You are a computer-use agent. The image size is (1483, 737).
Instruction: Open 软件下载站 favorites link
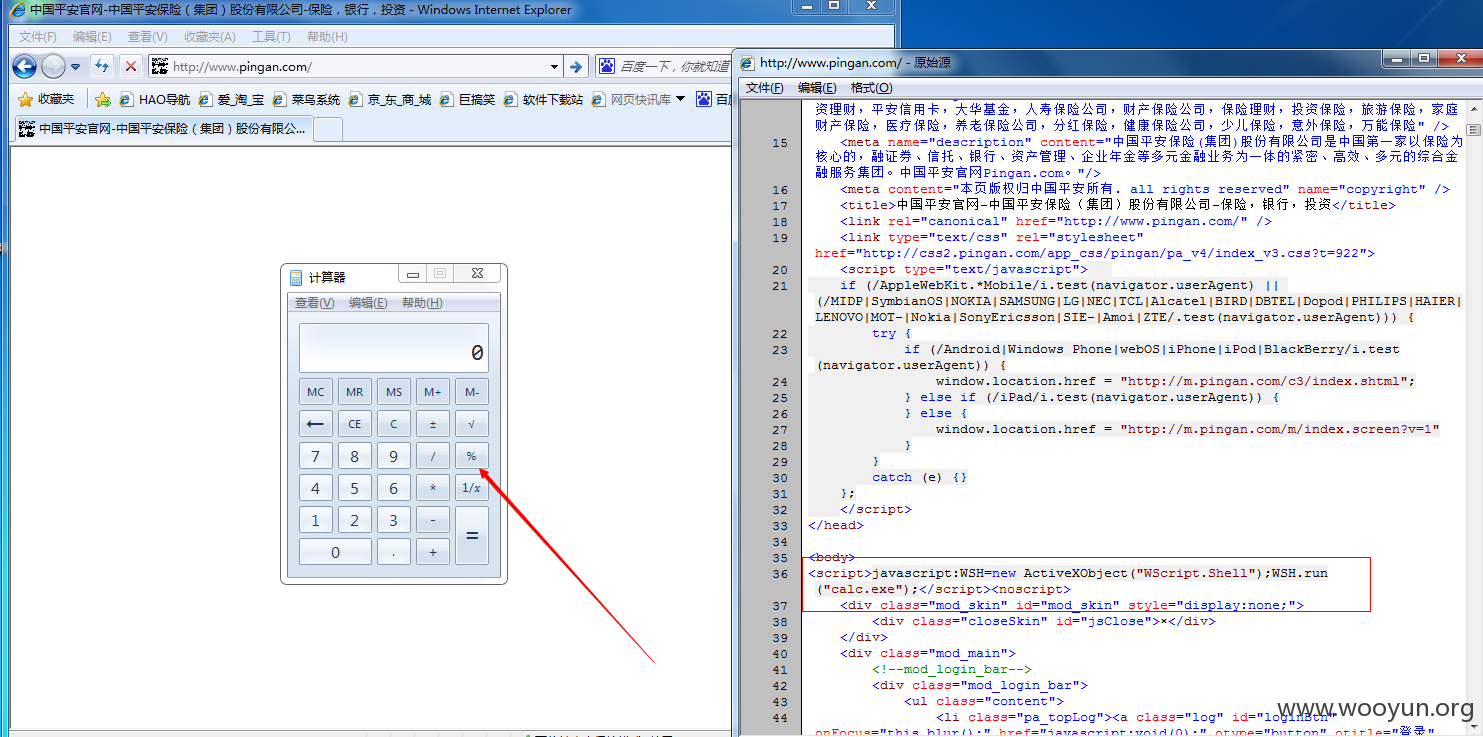click(544, 99)
